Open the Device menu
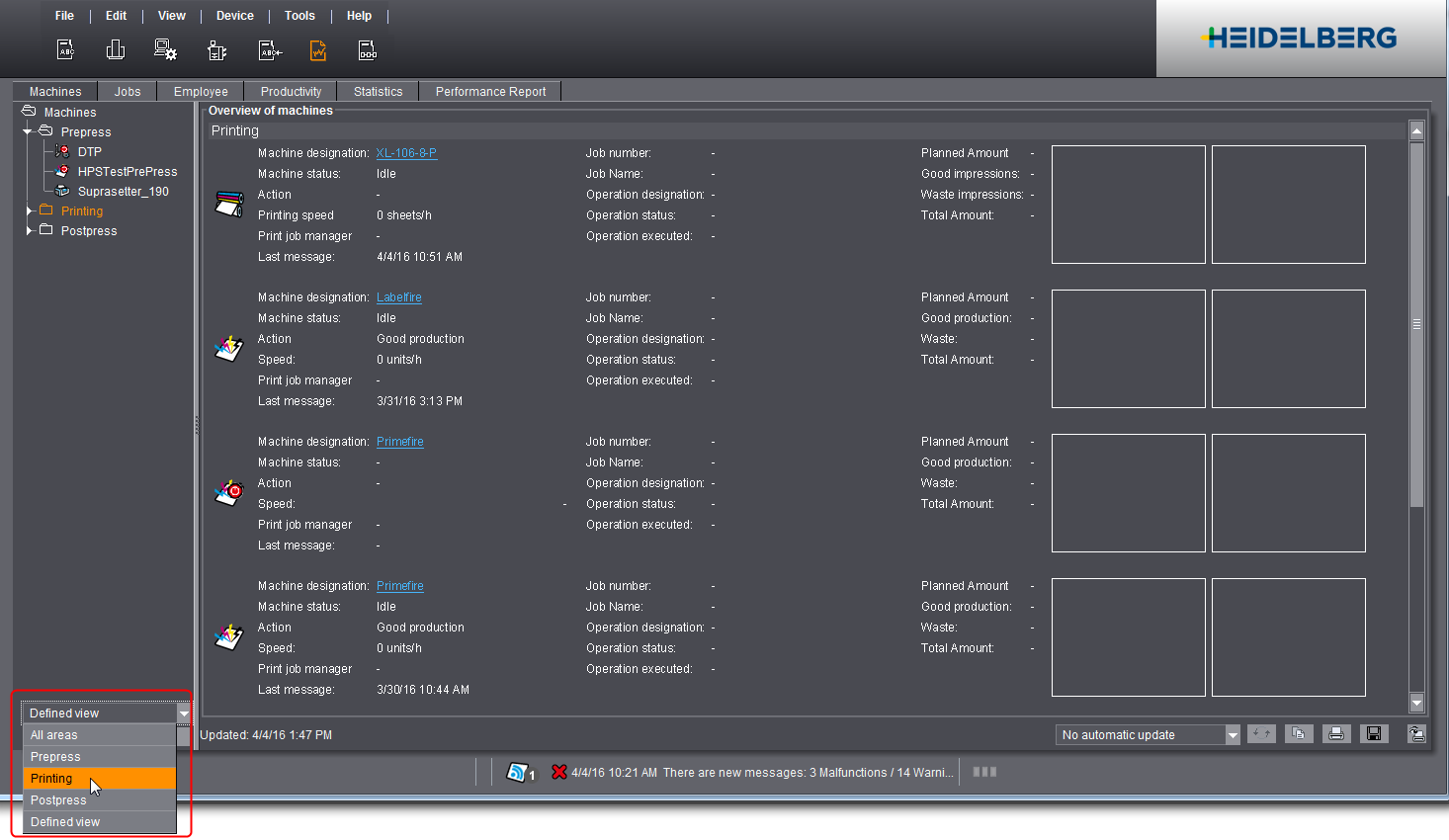Viewport: 1449px width, 840px height. [234, 16]
